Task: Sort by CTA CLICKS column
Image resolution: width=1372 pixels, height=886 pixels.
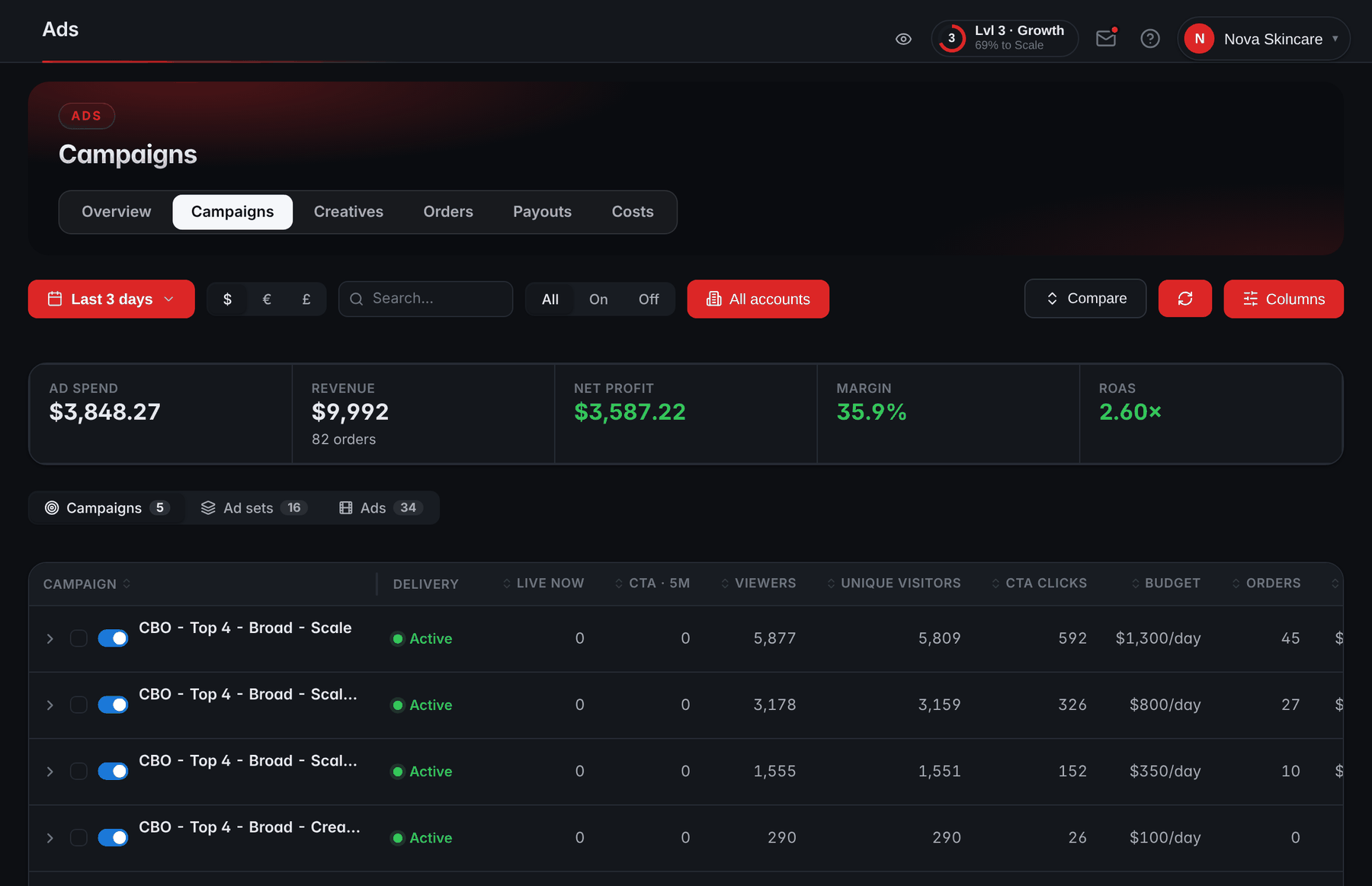Action: coord(1039,584)
